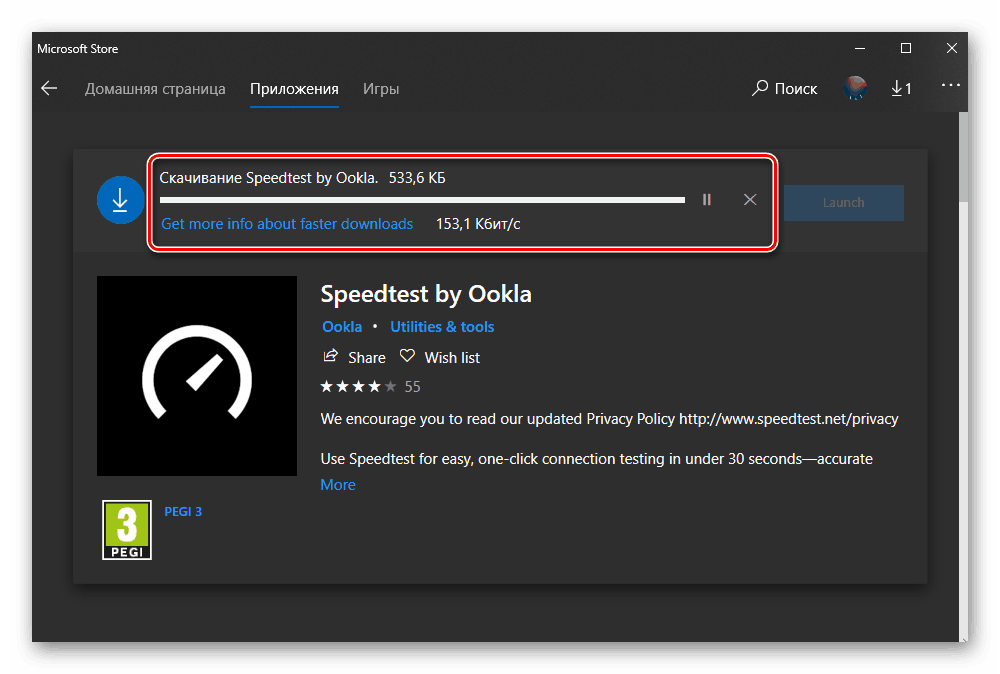
Task: Switch to Домашняя страница tab
Action: pos(155,89)
